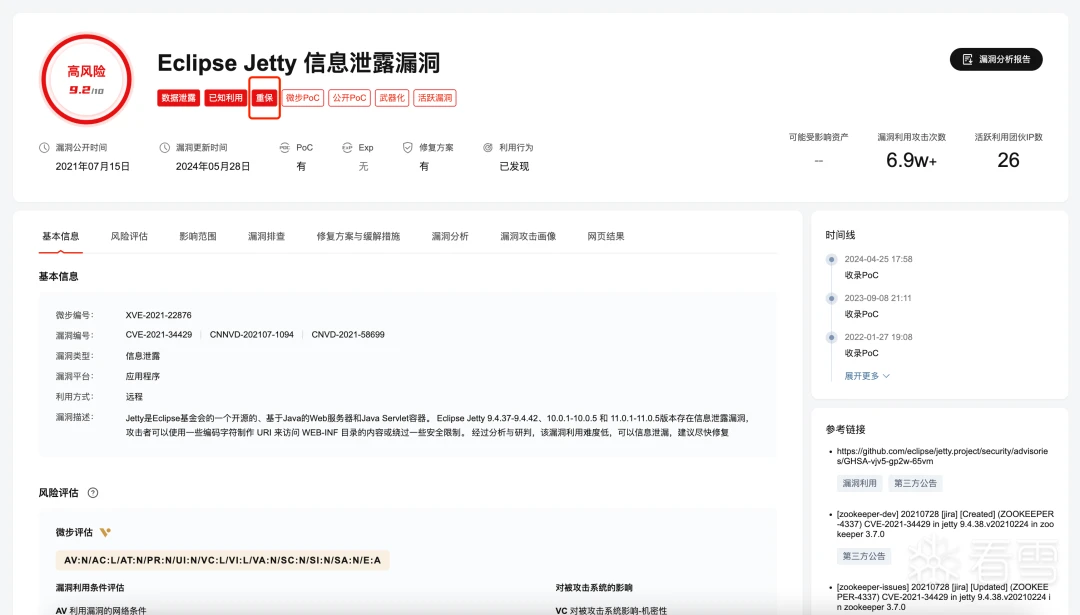Click the 2024-04-25 17:58 timeline marker dot

click(831, 260)
